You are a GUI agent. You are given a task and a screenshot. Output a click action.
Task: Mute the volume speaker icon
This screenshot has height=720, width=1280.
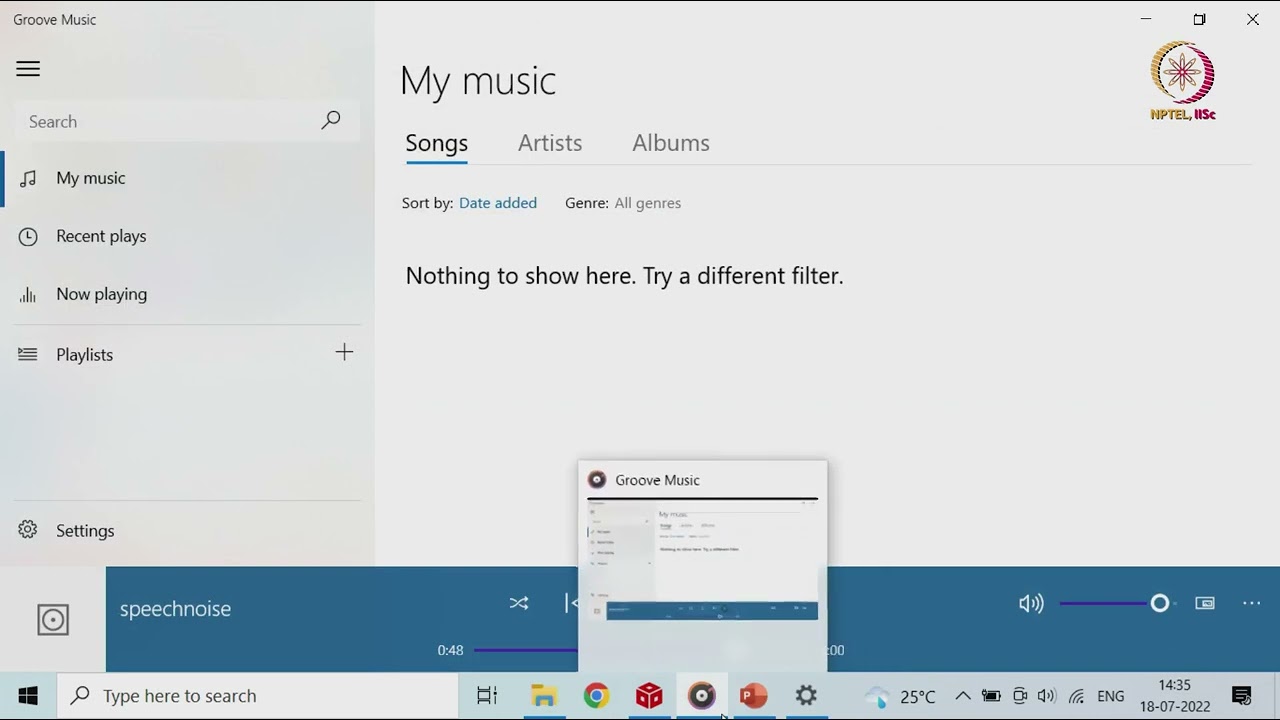pos(1030,603)
